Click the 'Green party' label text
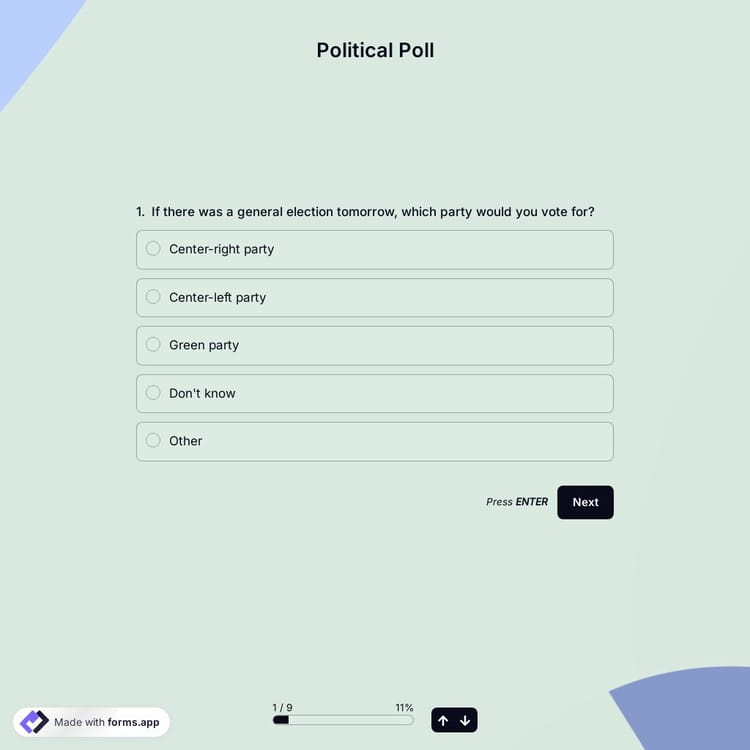This screenshot has width=750, height=750. (x=204, y=345)
